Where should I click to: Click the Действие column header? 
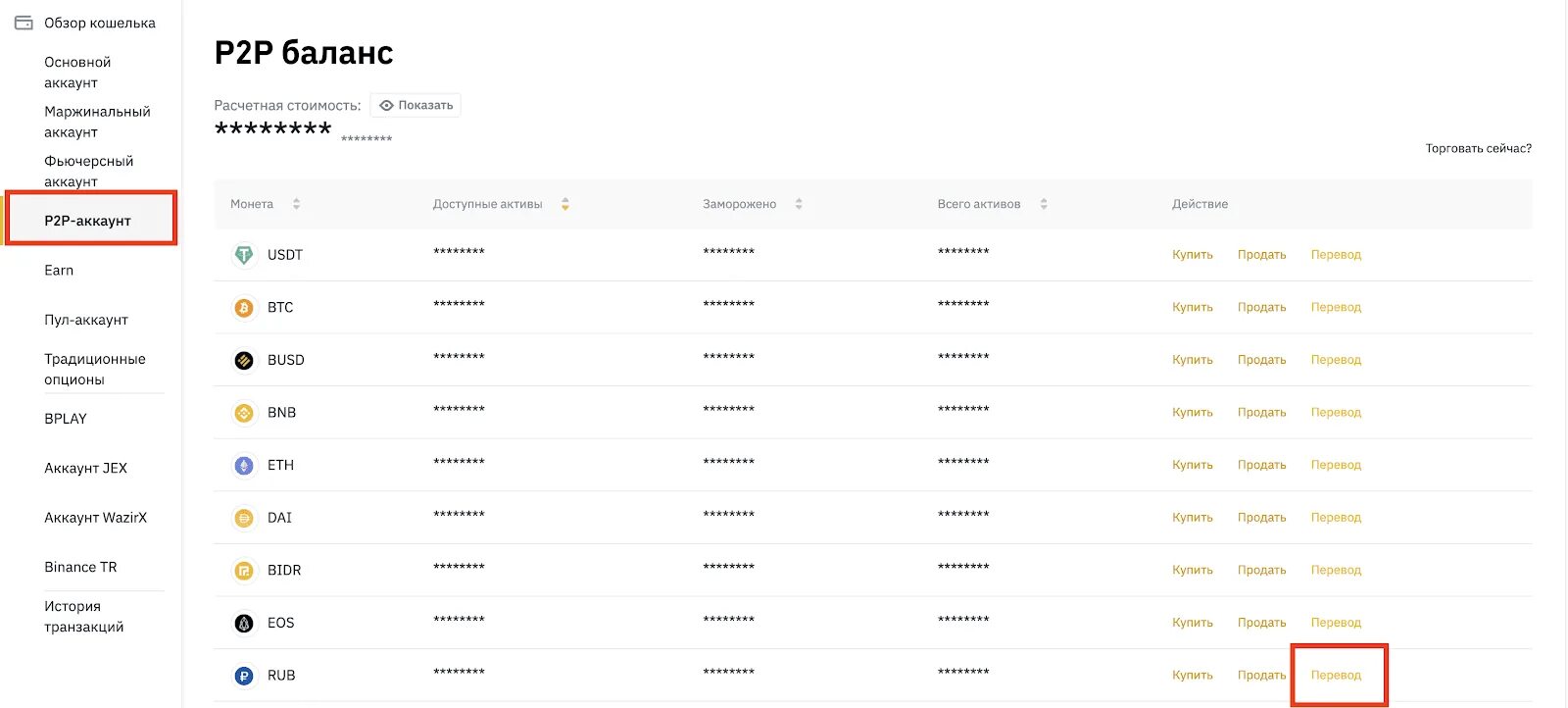(x=1200, y=204)
